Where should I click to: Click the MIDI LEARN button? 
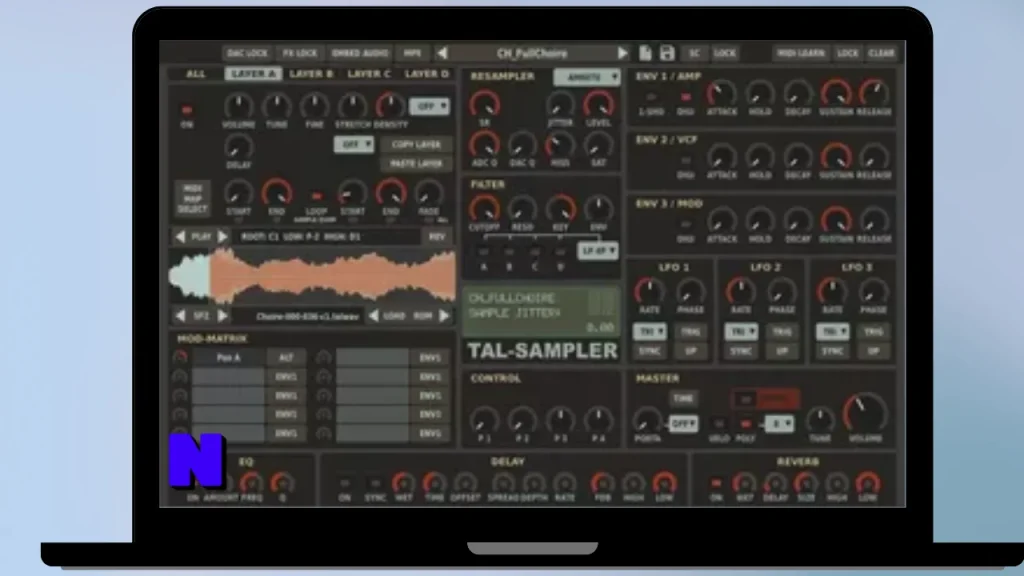[x=801, y=53]
